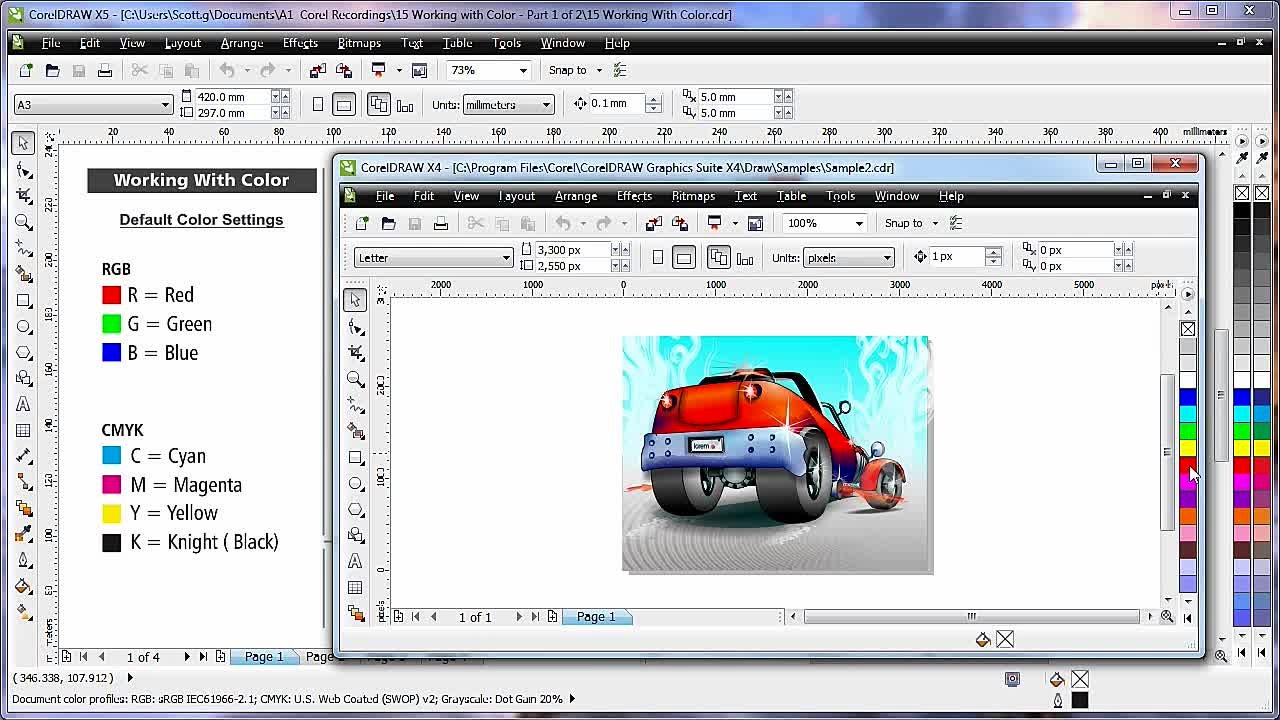Viewport: 1280px width, 720px height.
Task: Toggle portrait orientation in X5 property bar
Action: pos(318,105)
